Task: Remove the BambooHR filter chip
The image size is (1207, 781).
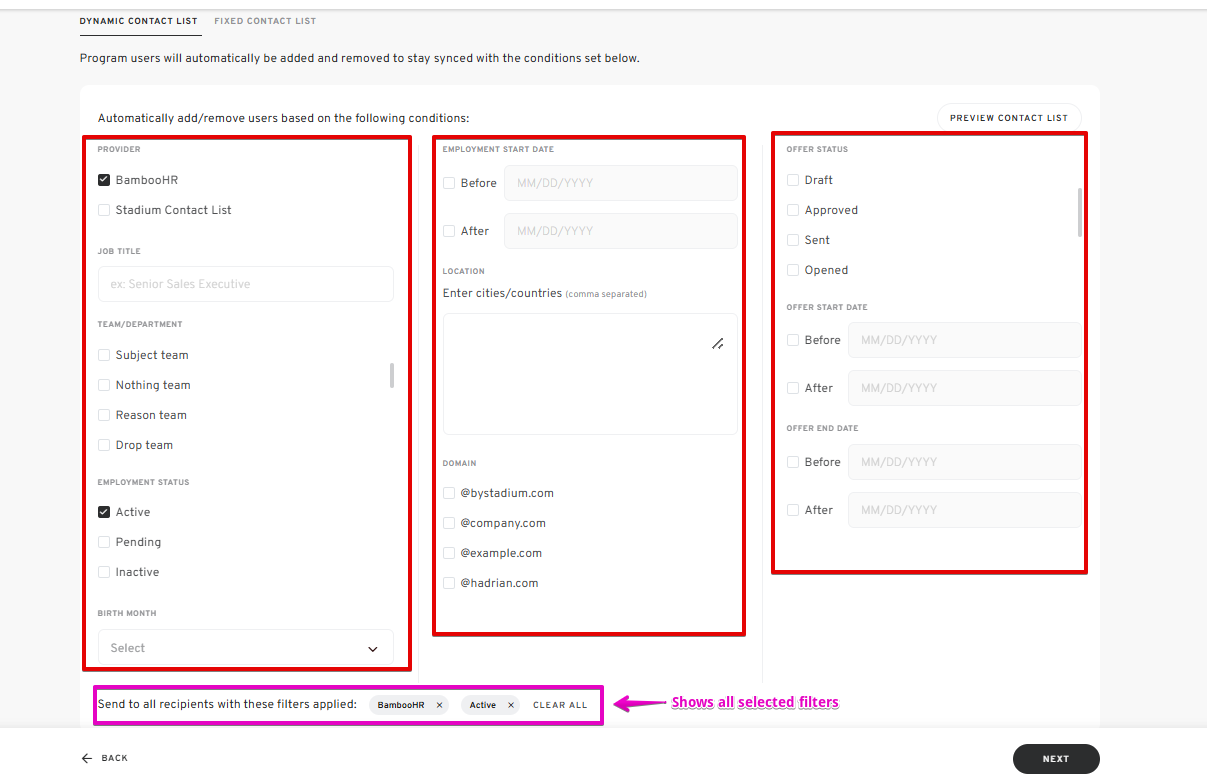Action: point(439,705)
